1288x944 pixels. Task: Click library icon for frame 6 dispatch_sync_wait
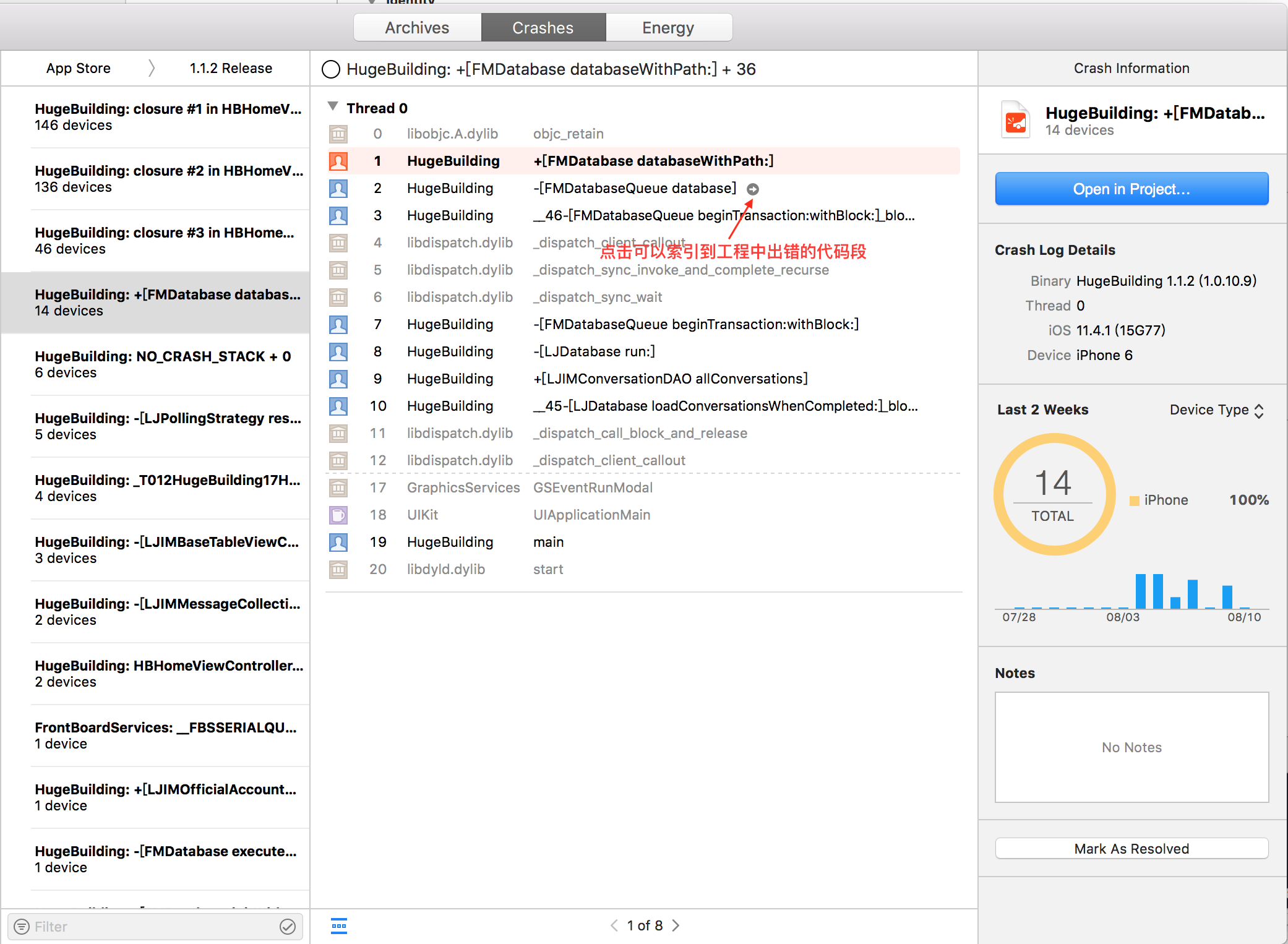338,298
